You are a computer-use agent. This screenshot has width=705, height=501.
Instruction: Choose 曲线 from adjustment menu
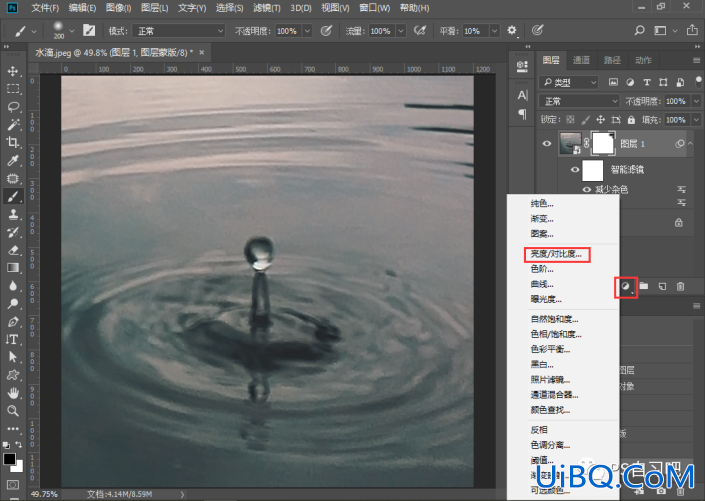coord(542,284)
